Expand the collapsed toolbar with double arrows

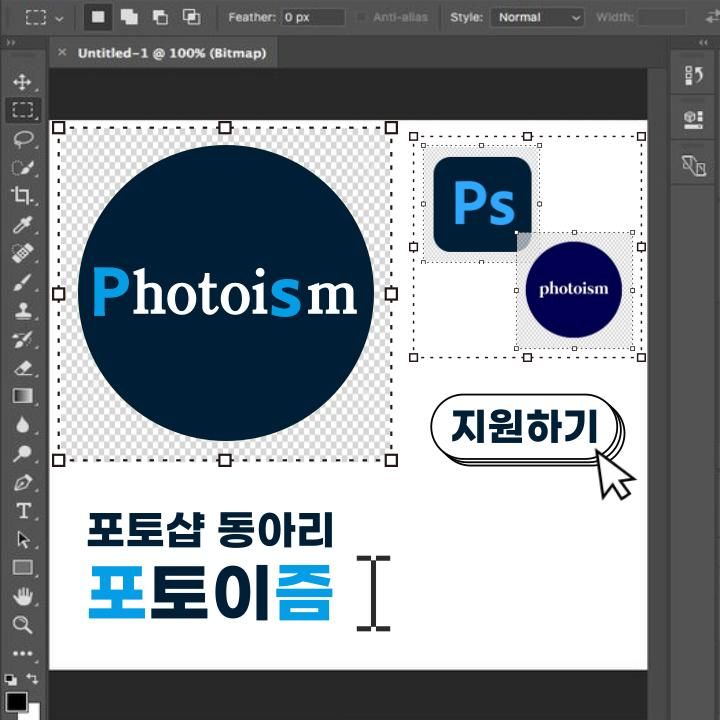11,44
